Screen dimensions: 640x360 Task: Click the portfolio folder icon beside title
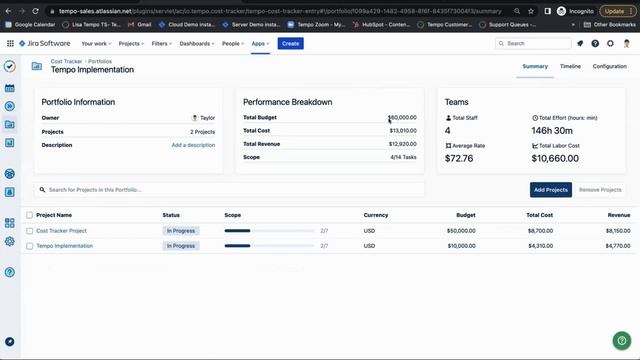(37, 66)
